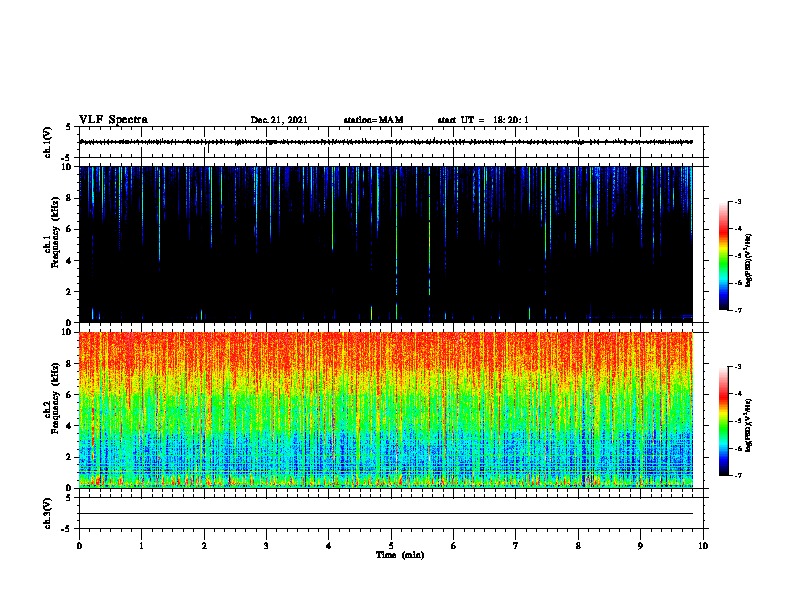
Task: Select the ch.1 Frequency (kHz) axis label
Action: coord(52,232)
